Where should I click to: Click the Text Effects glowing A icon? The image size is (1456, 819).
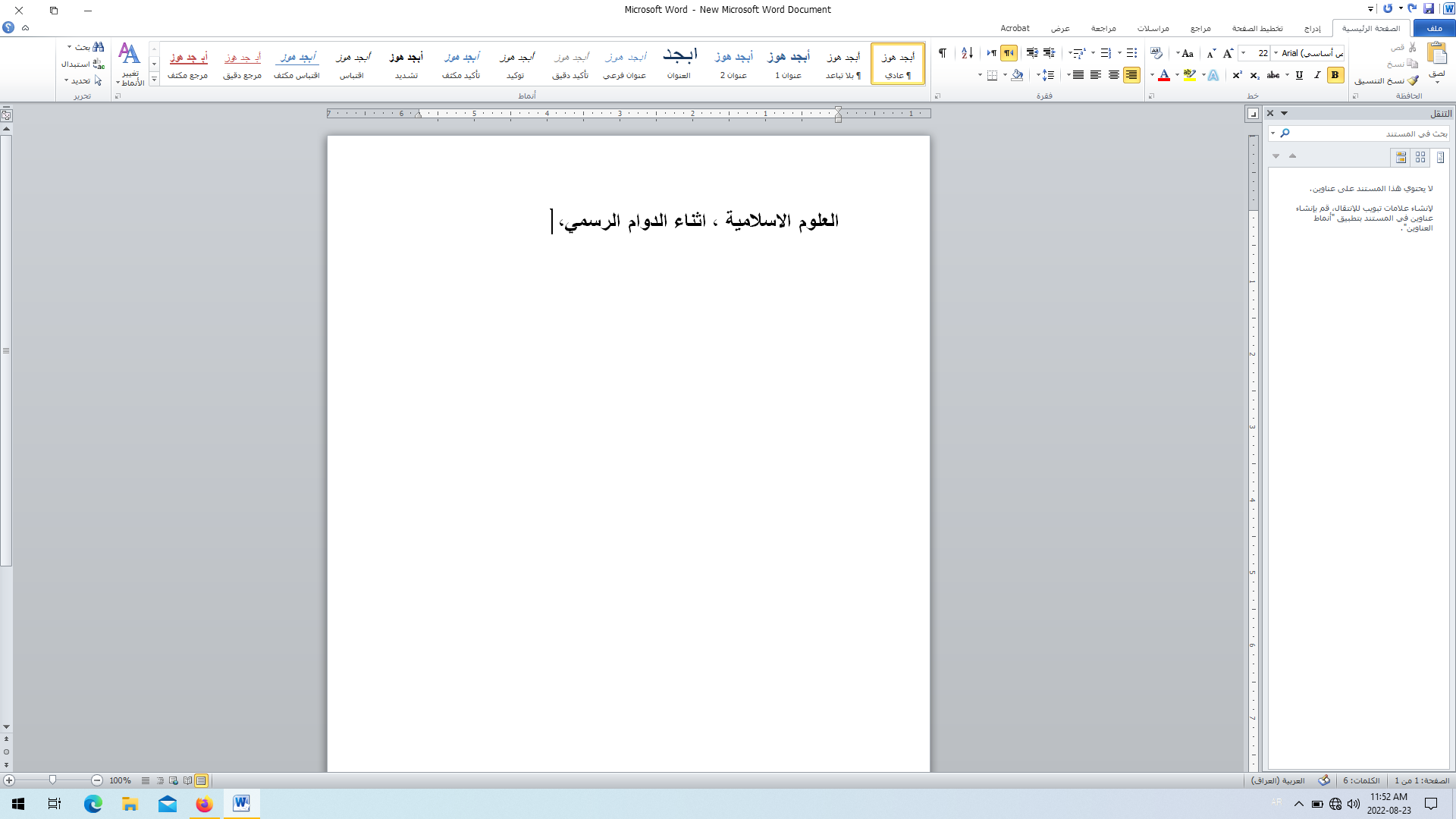(x=1213, y=75)
